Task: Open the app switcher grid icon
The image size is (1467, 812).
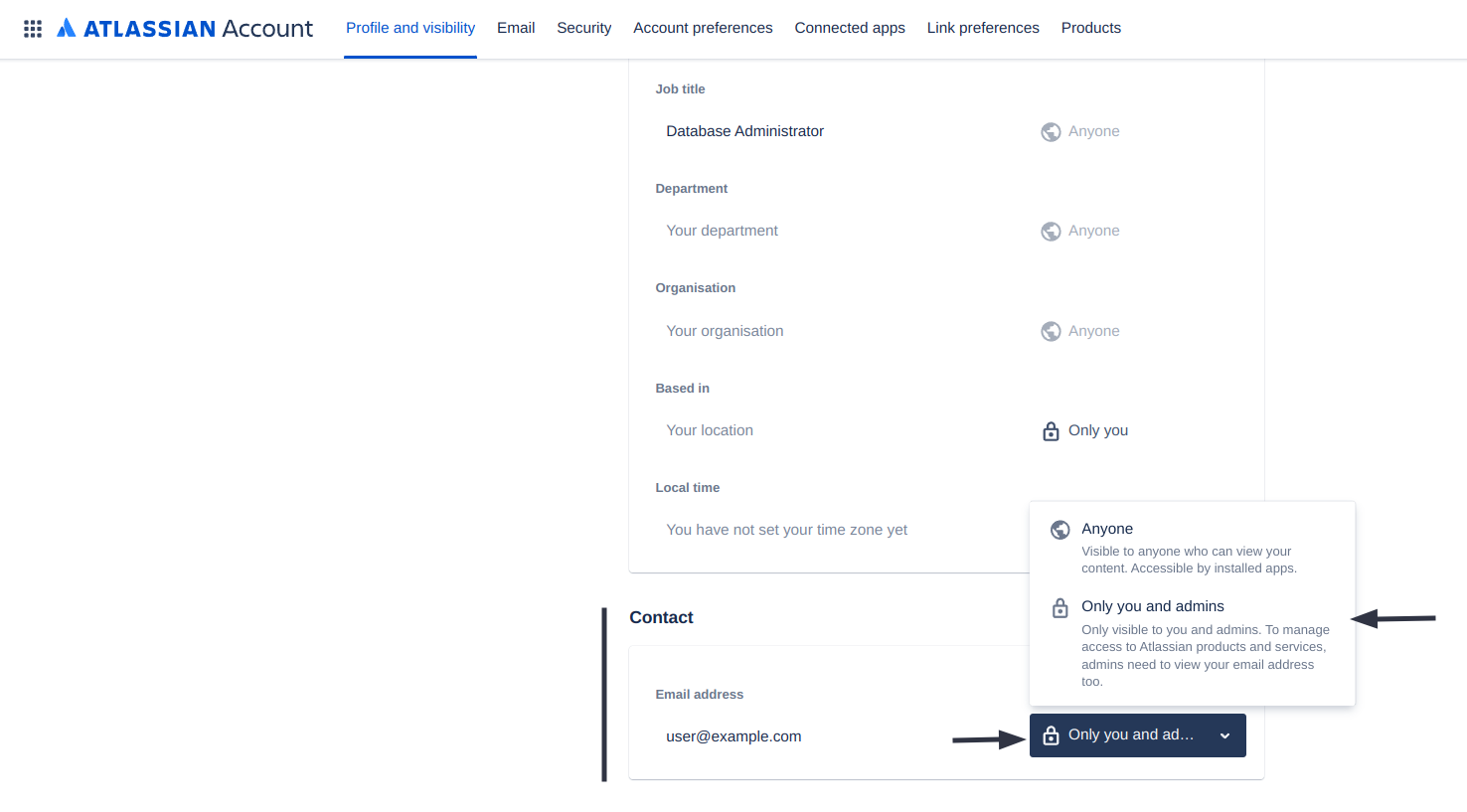Action: click(x=33, y=29)
